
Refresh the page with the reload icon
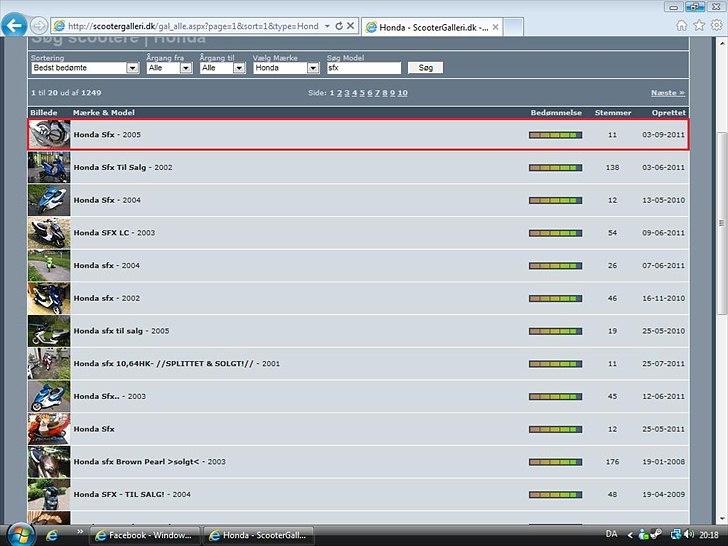coord(339,25)
